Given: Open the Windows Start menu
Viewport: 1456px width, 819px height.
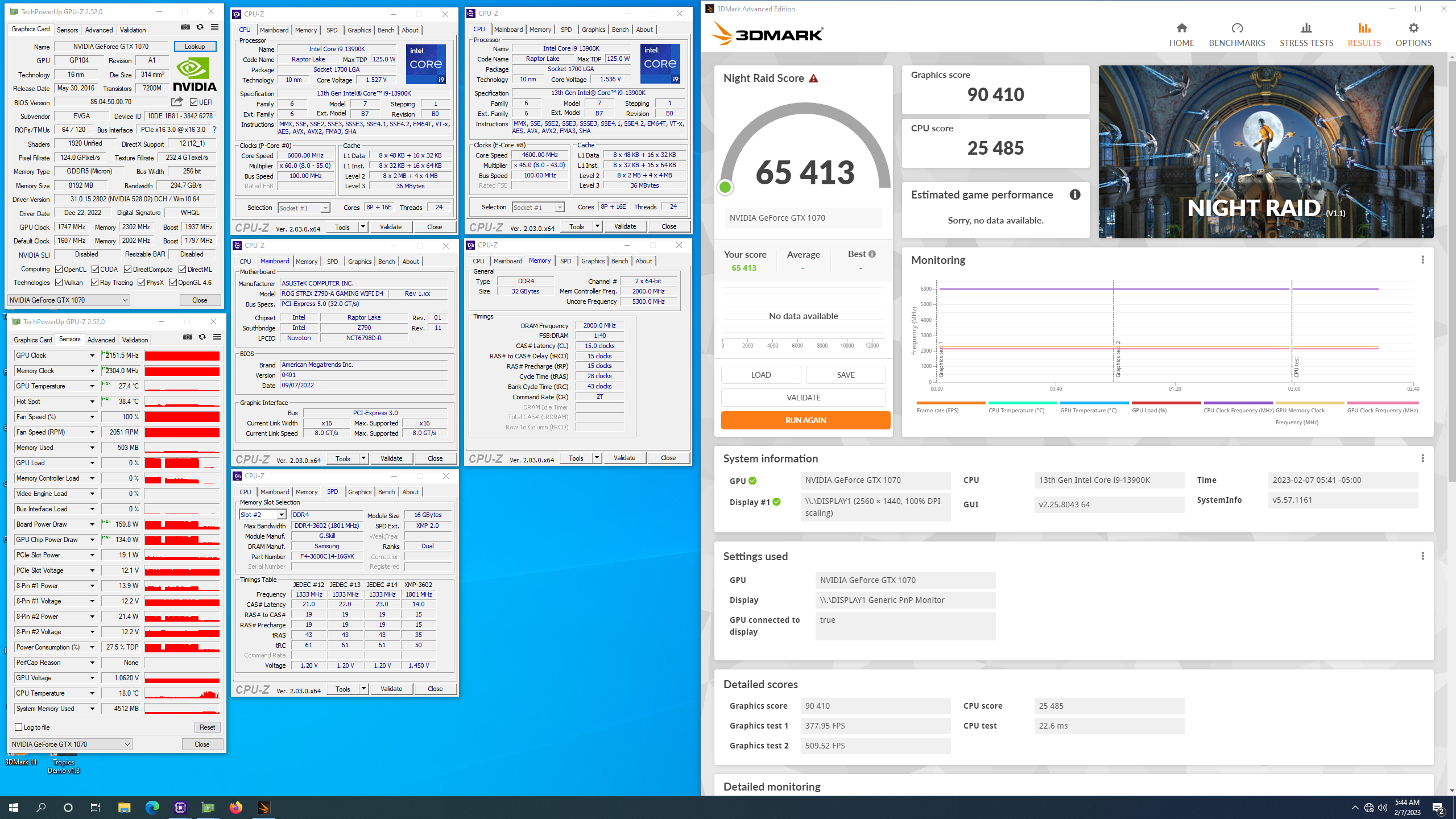Looking at the screenshot, I should pos(14,807).
